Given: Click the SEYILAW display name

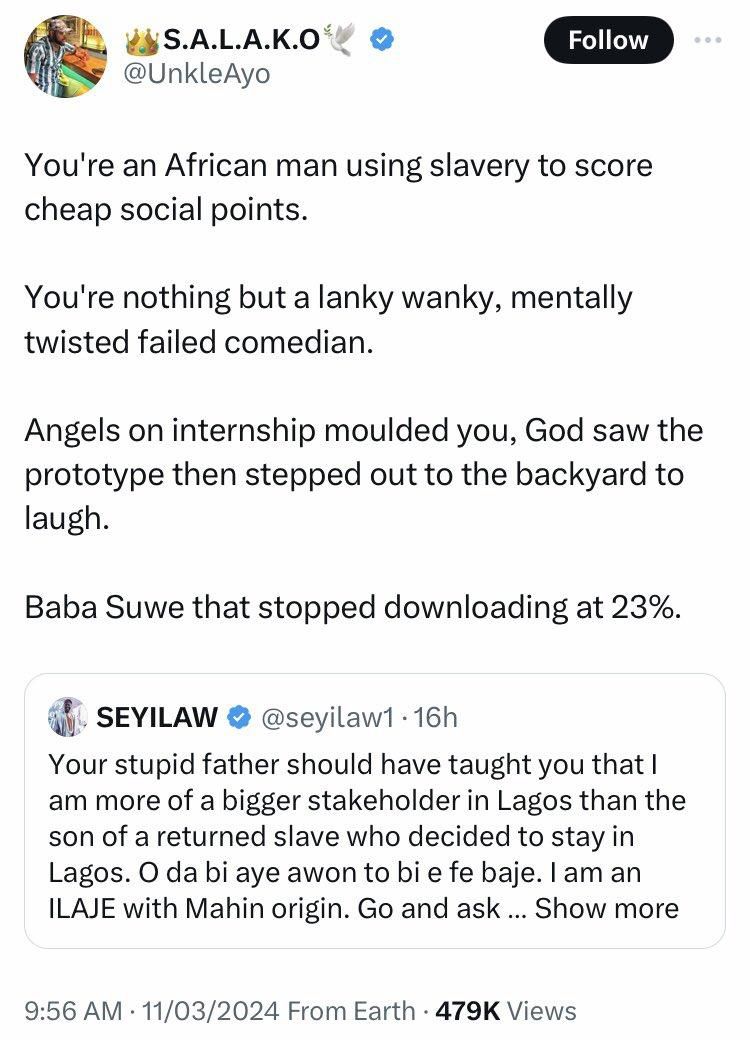Looking at the screenshot, I should 160,716.
